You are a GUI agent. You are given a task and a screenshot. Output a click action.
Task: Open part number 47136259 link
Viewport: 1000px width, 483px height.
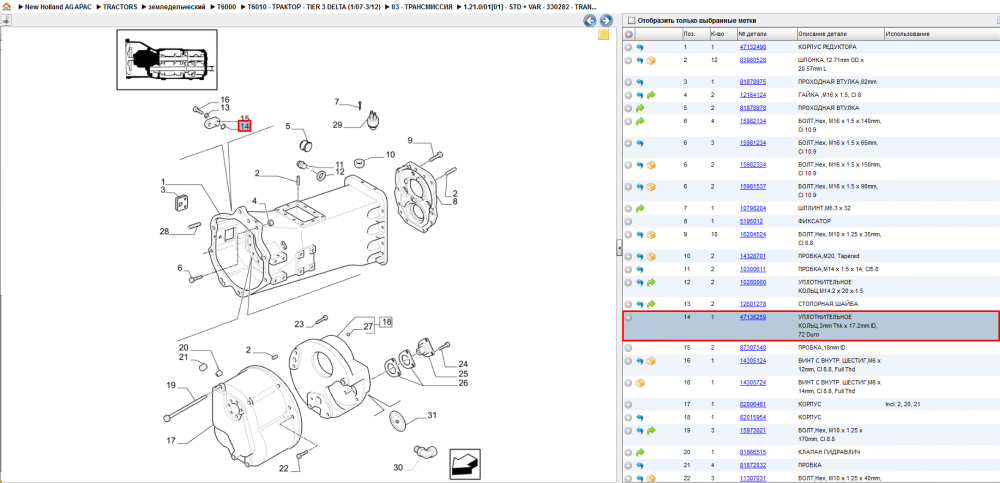pyautogui.click(x=753, y=316)
